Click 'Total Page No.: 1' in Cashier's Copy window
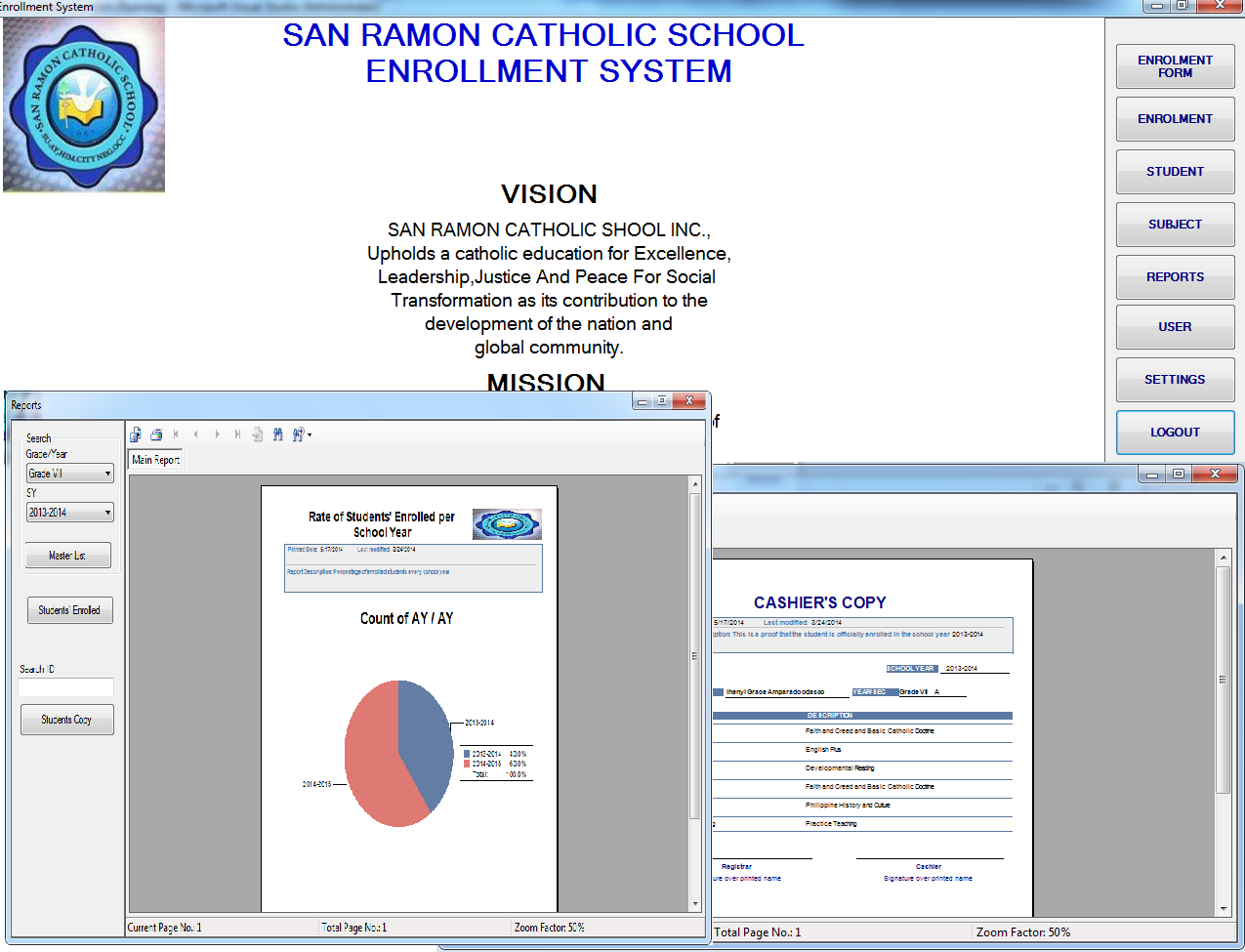The image size is (1245, 952). tap(758, 932)
